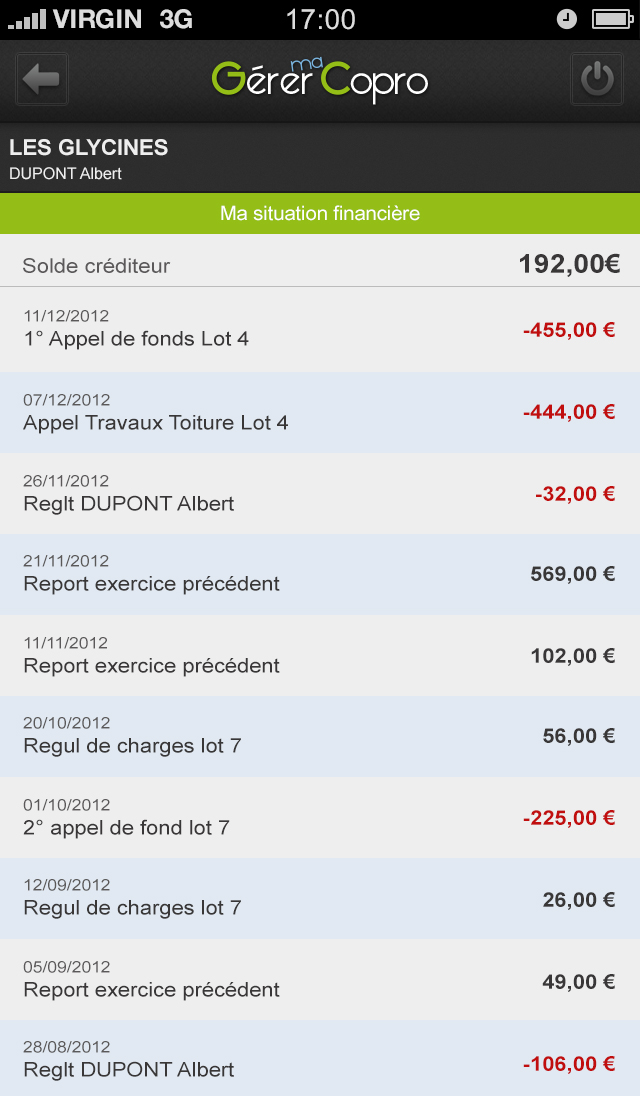
Task: Select Reglt DUPONT Albert dated 28/08/2012
Action: pos(320,1058)
